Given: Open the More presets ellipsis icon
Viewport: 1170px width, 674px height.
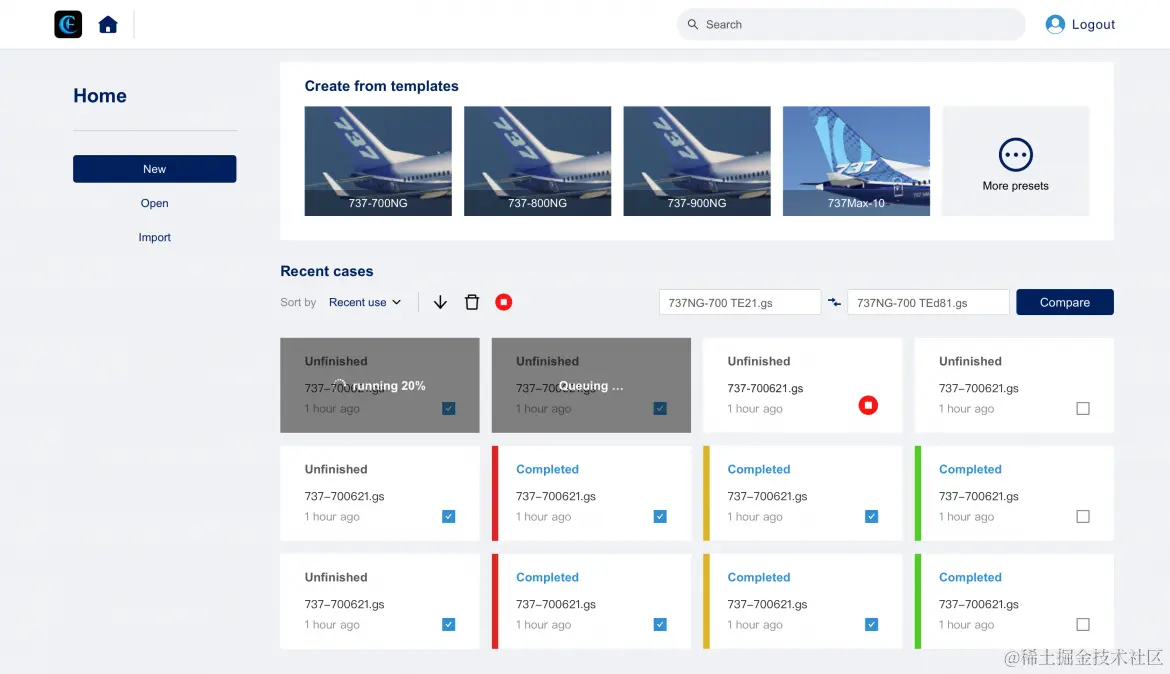Looking at the screenshot, I should (1015, 155).
